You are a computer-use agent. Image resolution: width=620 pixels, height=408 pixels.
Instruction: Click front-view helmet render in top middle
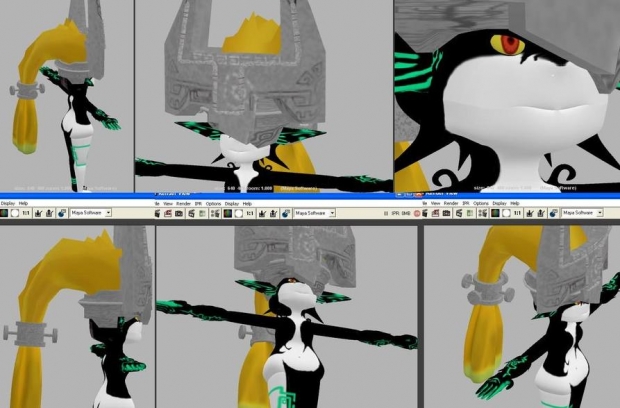coord(264,96)
